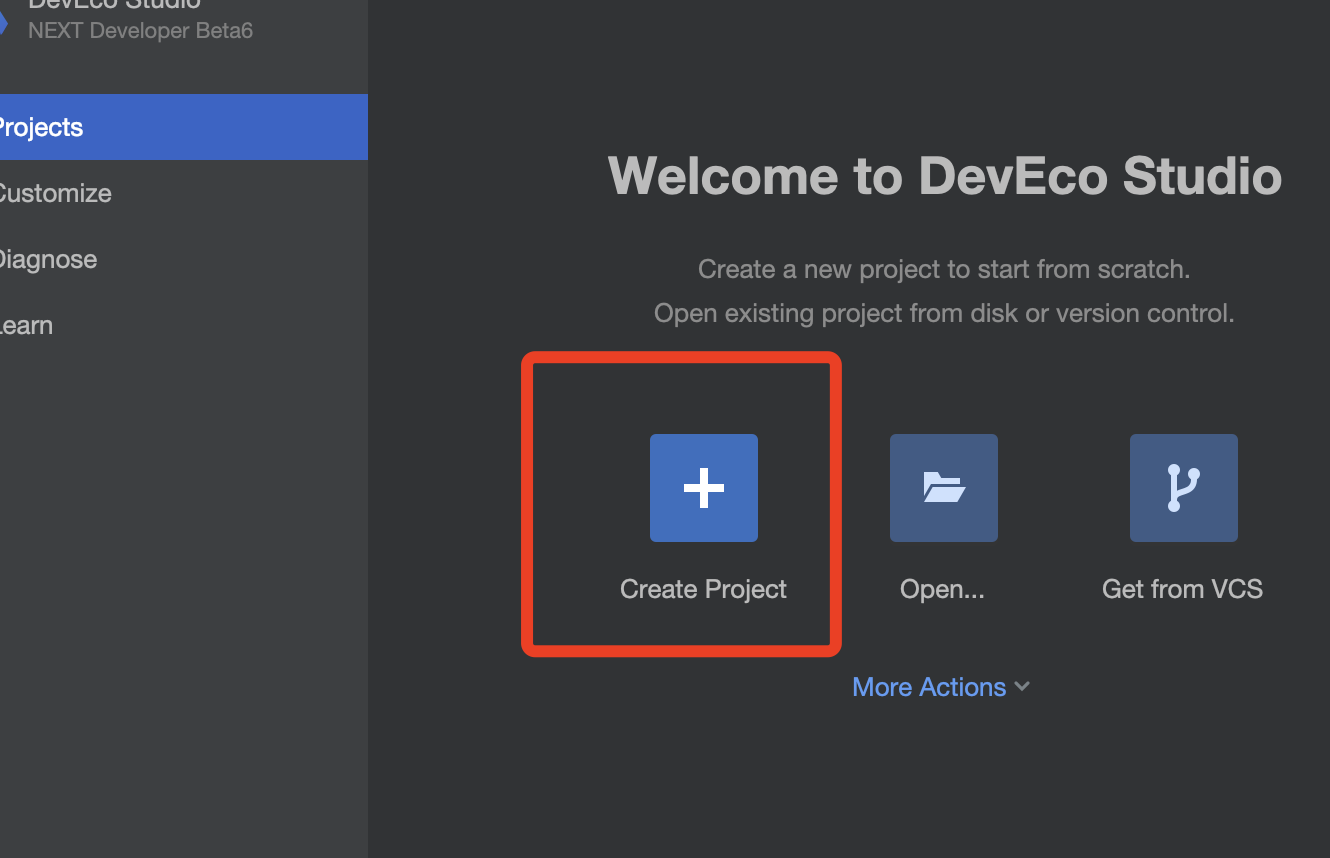Viewport: 1330px width, 858px height.
Task: Click the 'Create a new project' description line
Action: tap(944, 269)
